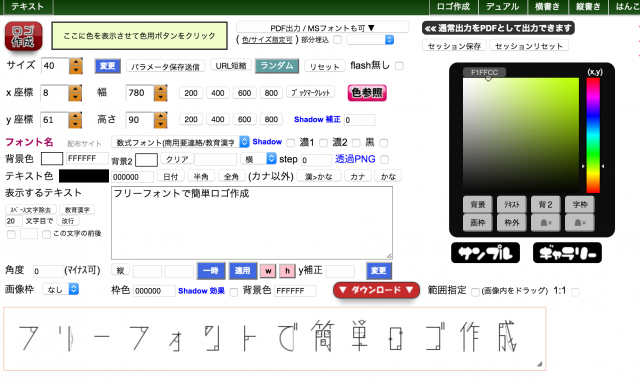This screenshot has width=640, height=388.
Task: Click the red ダウンロード button
Action: (x=376, y=290)
